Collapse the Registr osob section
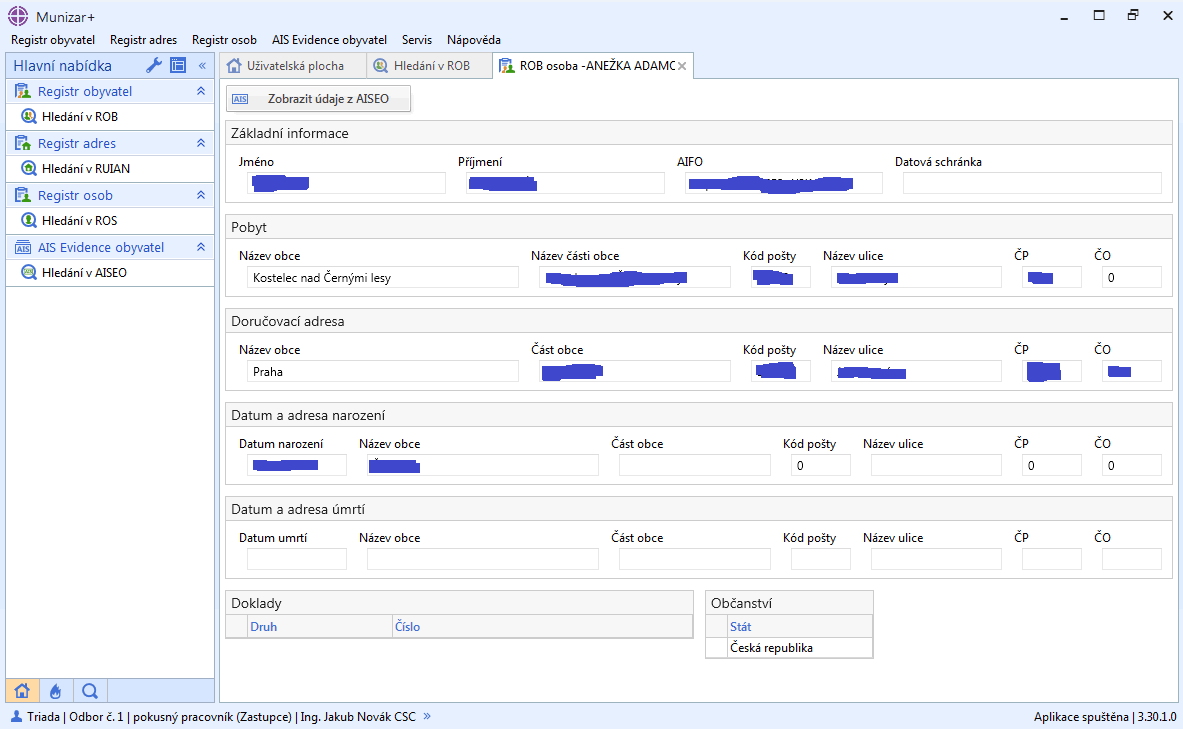1183x729 pixels. [x=201, y=195]
